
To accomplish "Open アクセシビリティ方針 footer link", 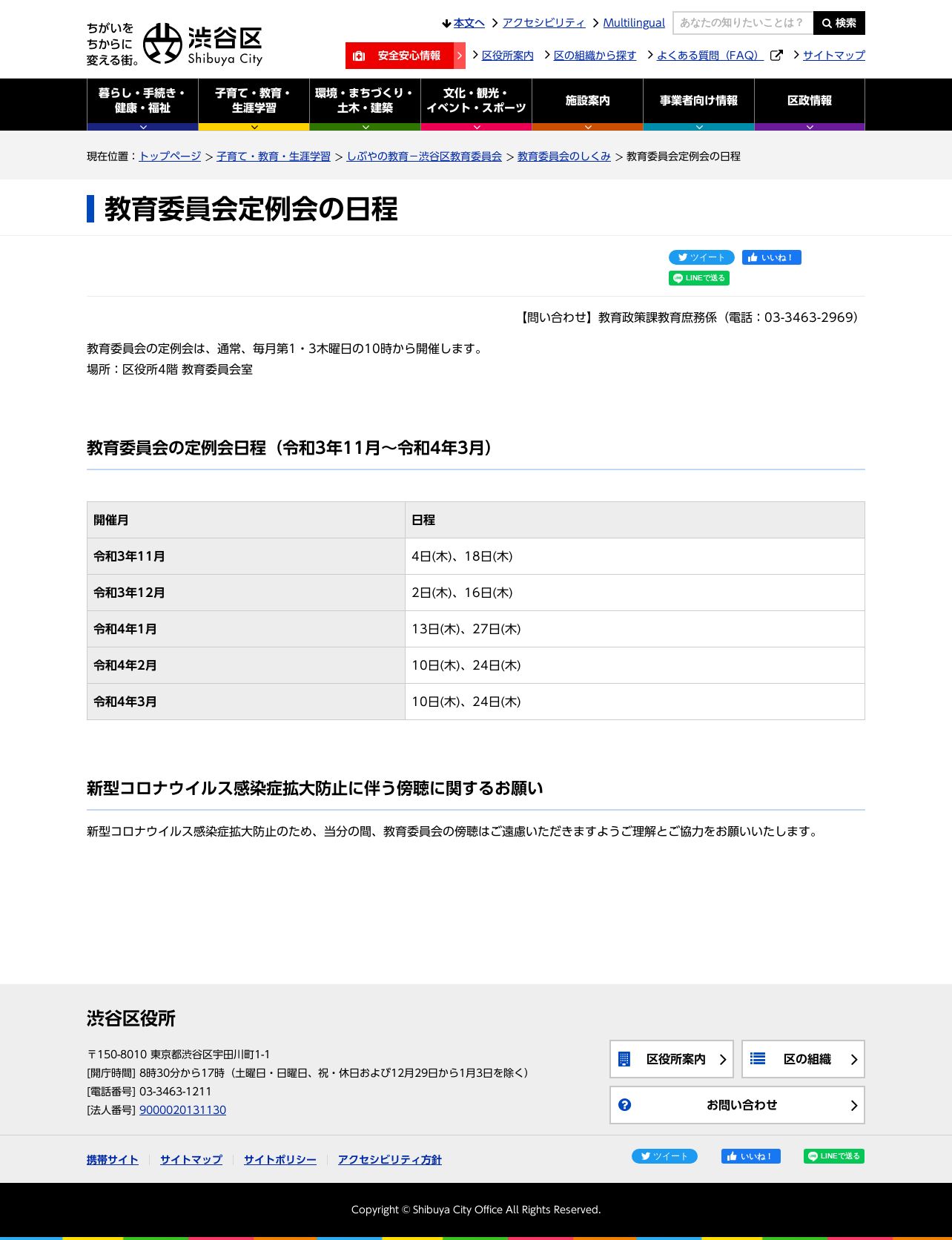I will (390, 1160).
